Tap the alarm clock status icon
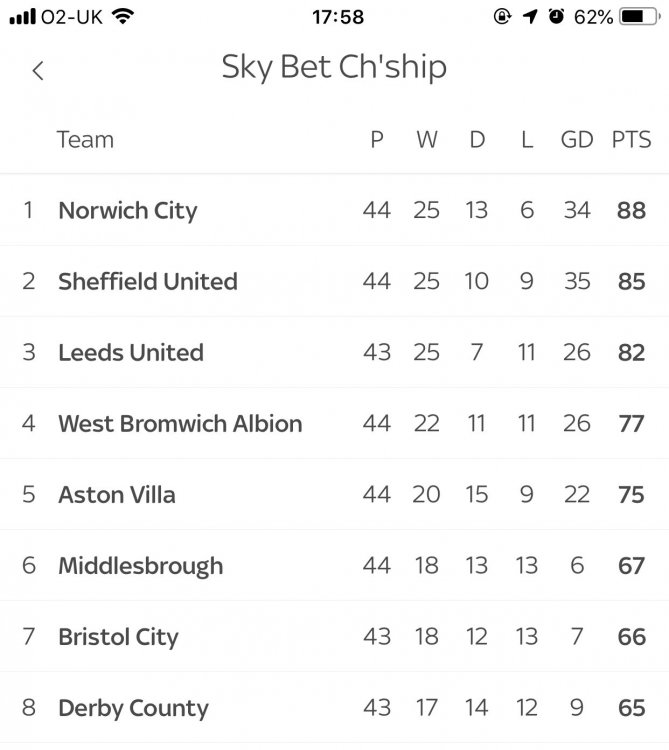This screenshot has height=750, width=669. pos(556,17)
